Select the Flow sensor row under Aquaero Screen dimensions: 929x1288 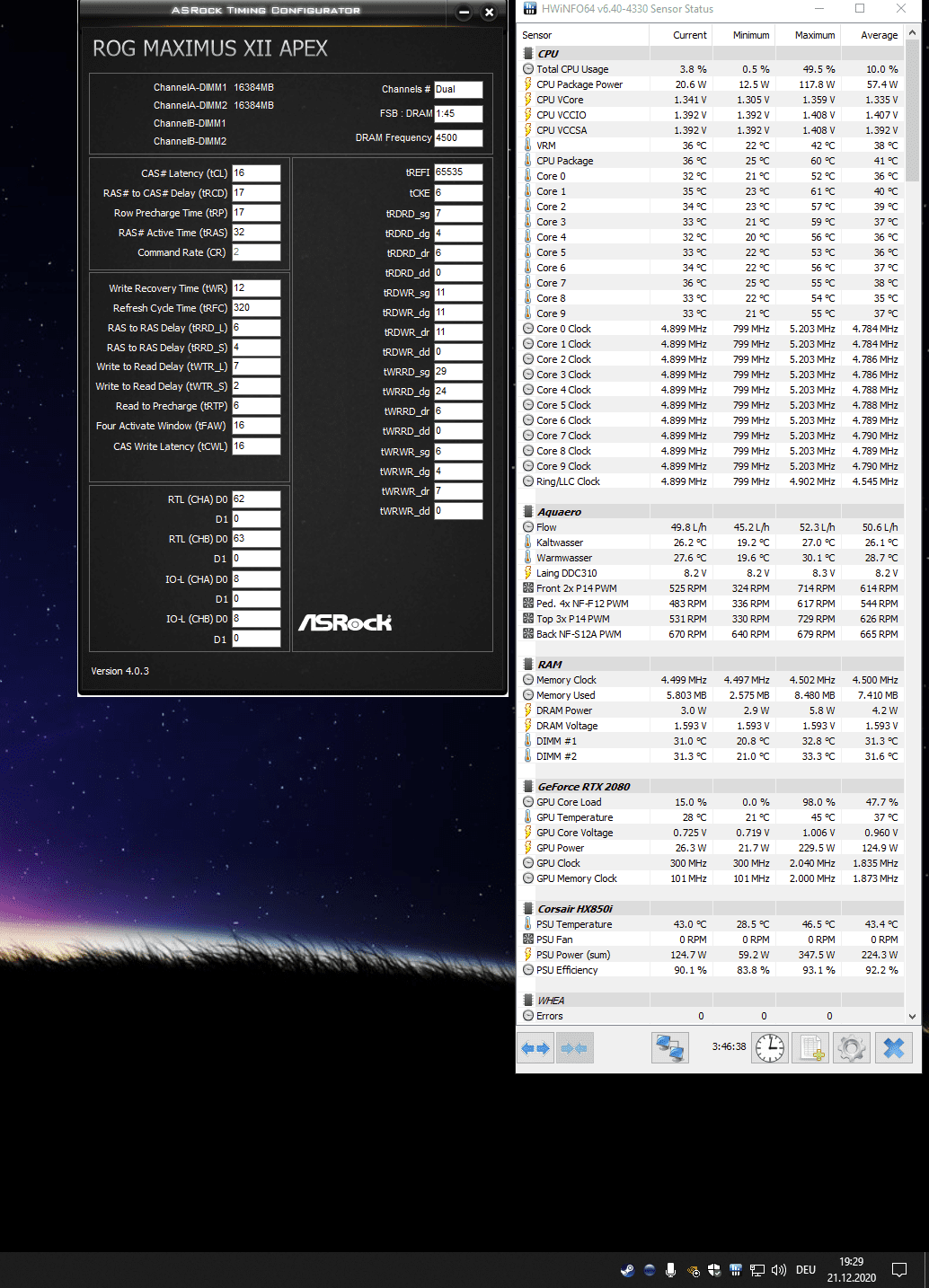pyautogui.click(x=712, y=527)
